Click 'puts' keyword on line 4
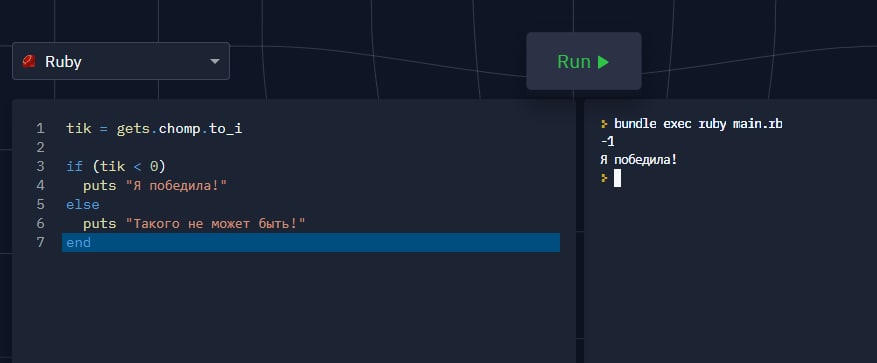Screen dimensions: 877x363 click(100, 186)
